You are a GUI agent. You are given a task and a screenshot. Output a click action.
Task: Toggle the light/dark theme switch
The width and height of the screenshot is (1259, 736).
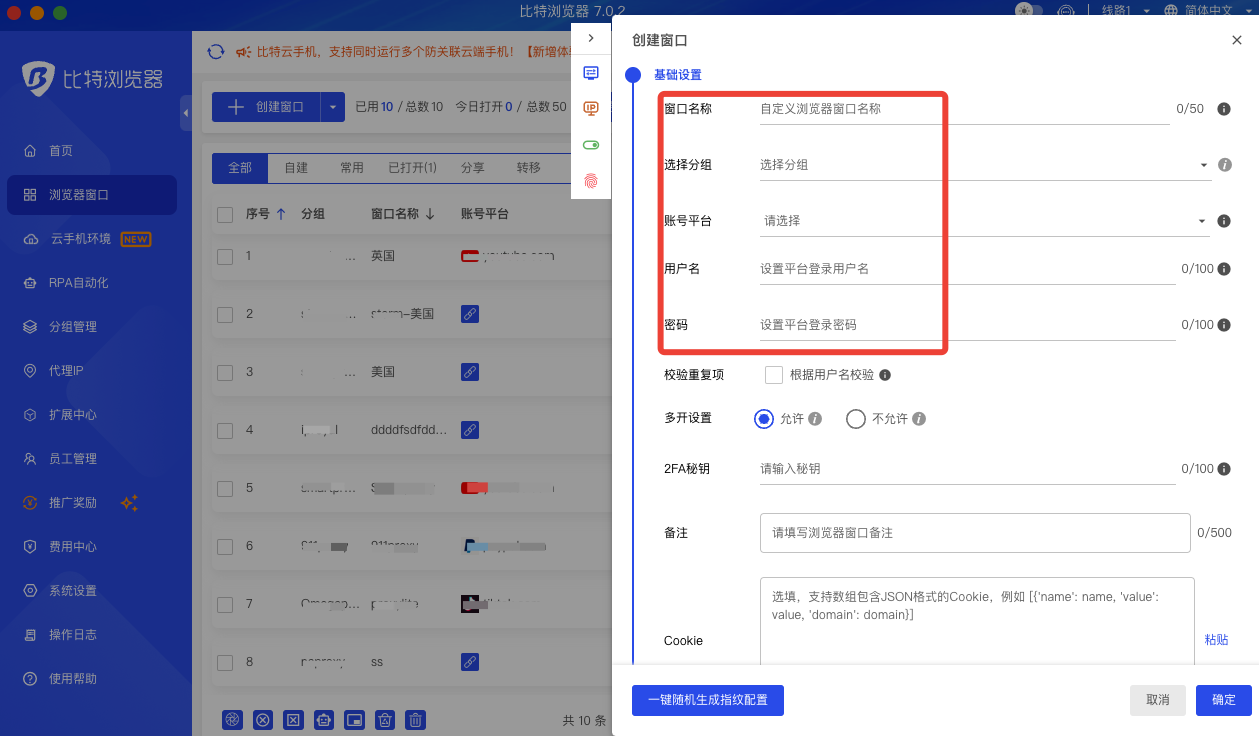coord(1029,11)
